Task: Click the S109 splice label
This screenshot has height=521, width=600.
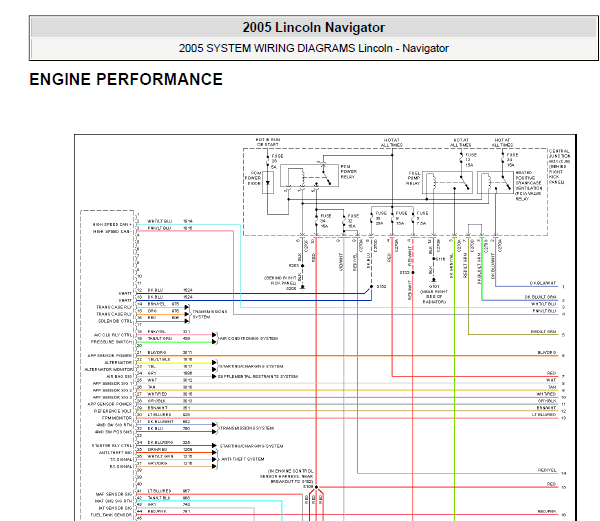Action: pyautogui.click(x=308, y=487)
